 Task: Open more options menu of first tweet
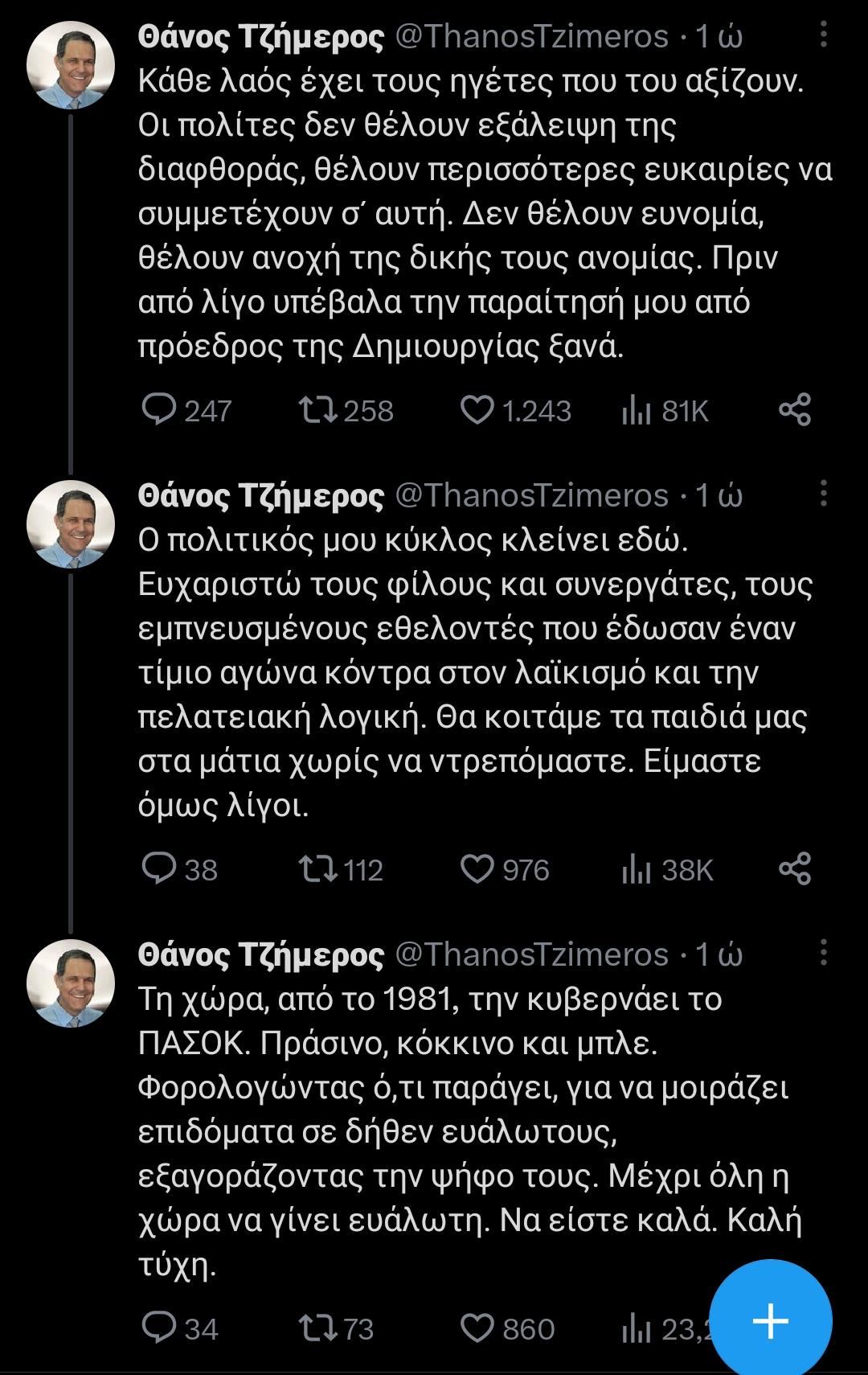click(x=824, y=35)
